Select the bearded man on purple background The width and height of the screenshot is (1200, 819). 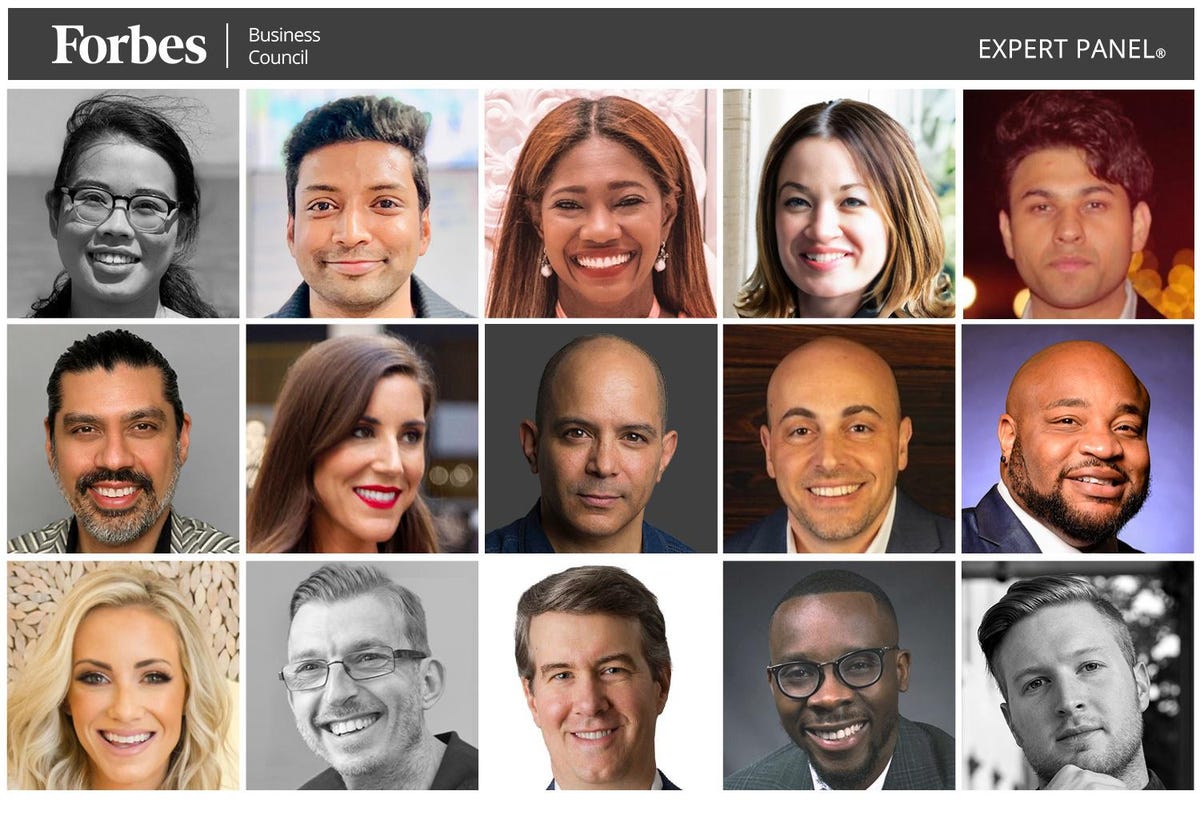tap(1078, 439)
